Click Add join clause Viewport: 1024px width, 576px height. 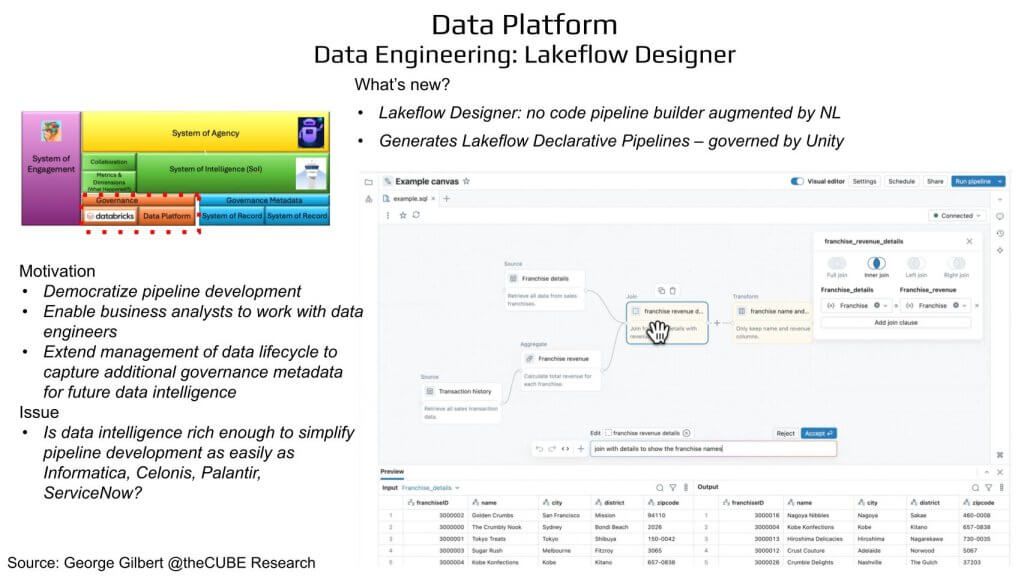click(896, 323)
